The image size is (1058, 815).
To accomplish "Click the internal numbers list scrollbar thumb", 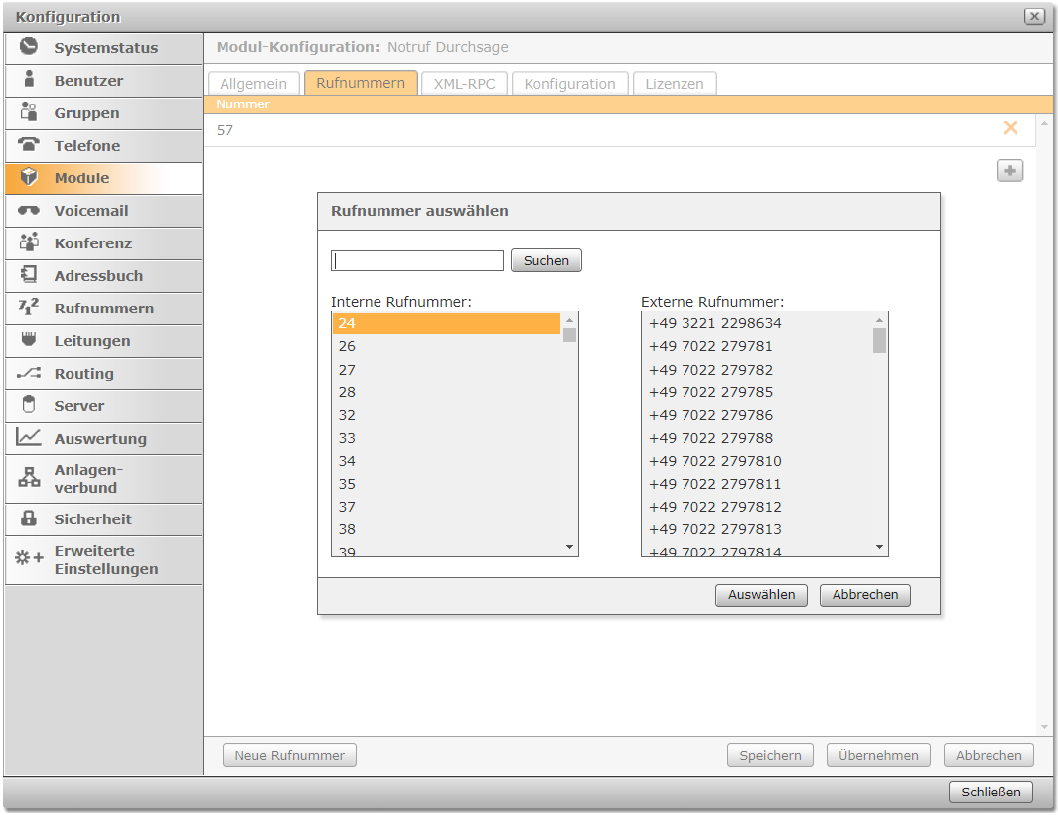I will click(569, 335).
